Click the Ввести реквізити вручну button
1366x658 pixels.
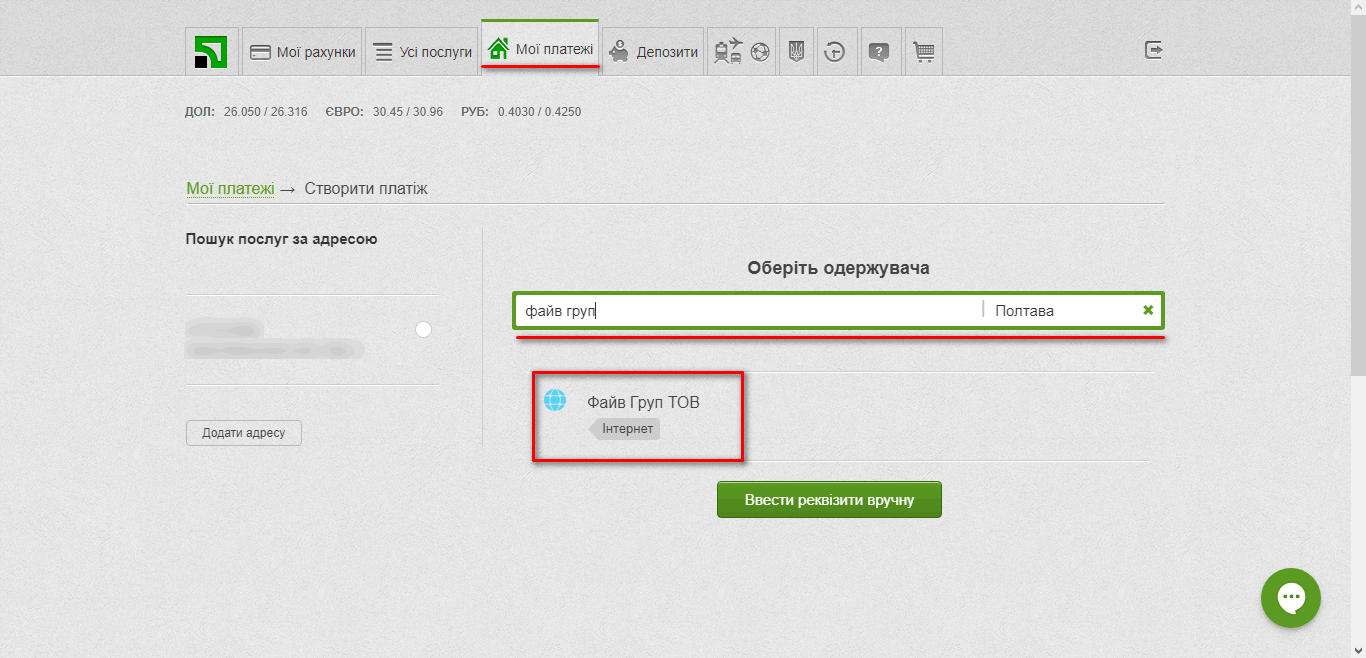tap(829, 499)
